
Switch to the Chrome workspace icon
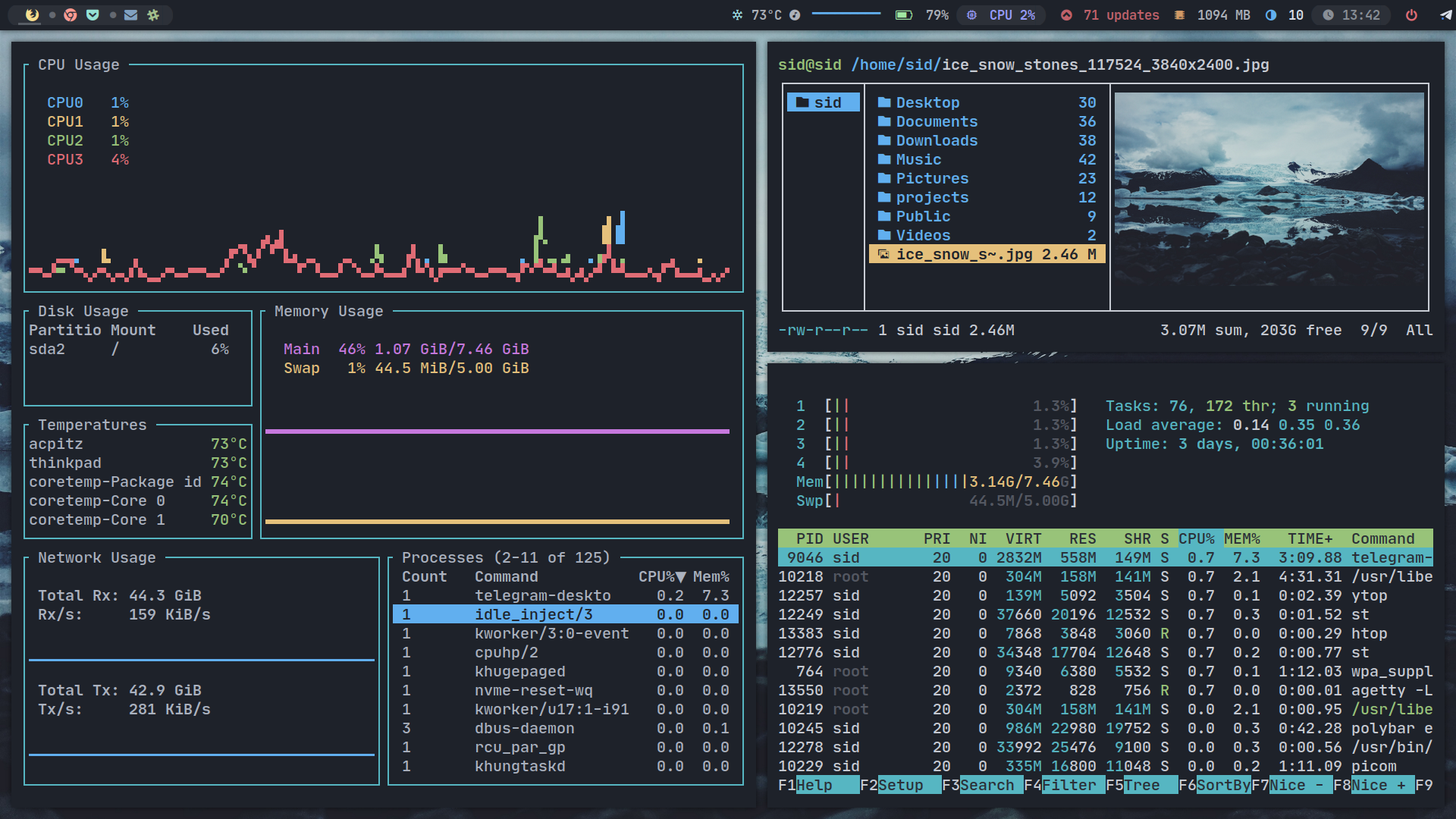click(71, 15)
